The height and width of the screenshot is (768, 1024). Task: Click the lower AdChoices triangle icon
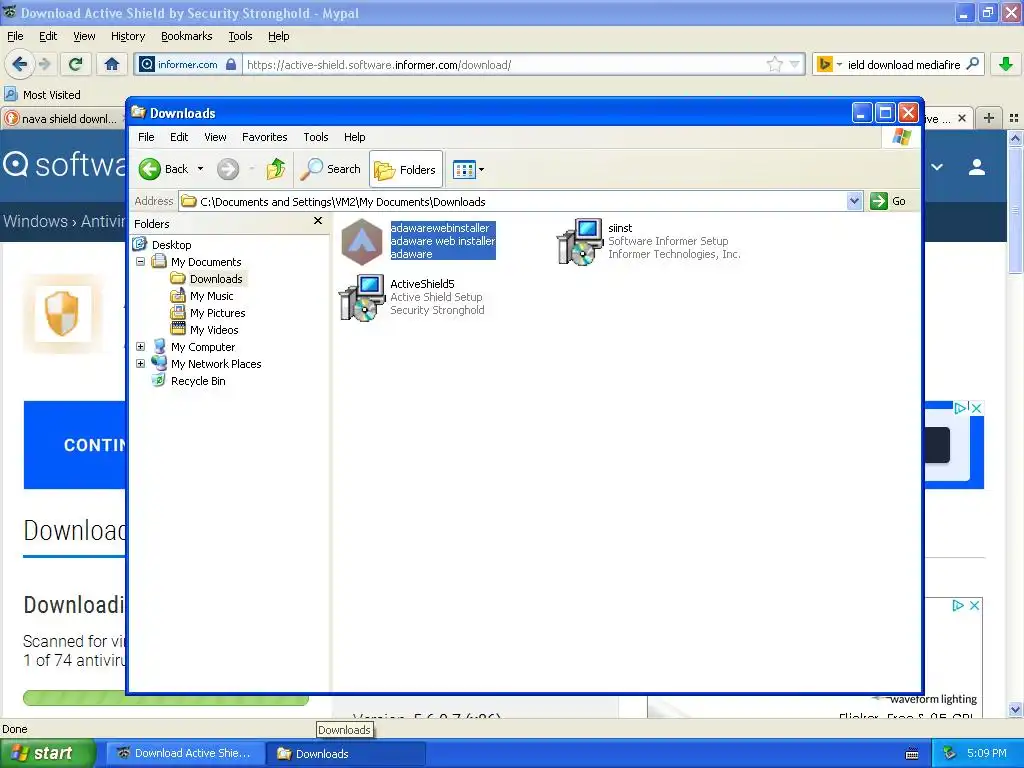[x=958, y=605]
